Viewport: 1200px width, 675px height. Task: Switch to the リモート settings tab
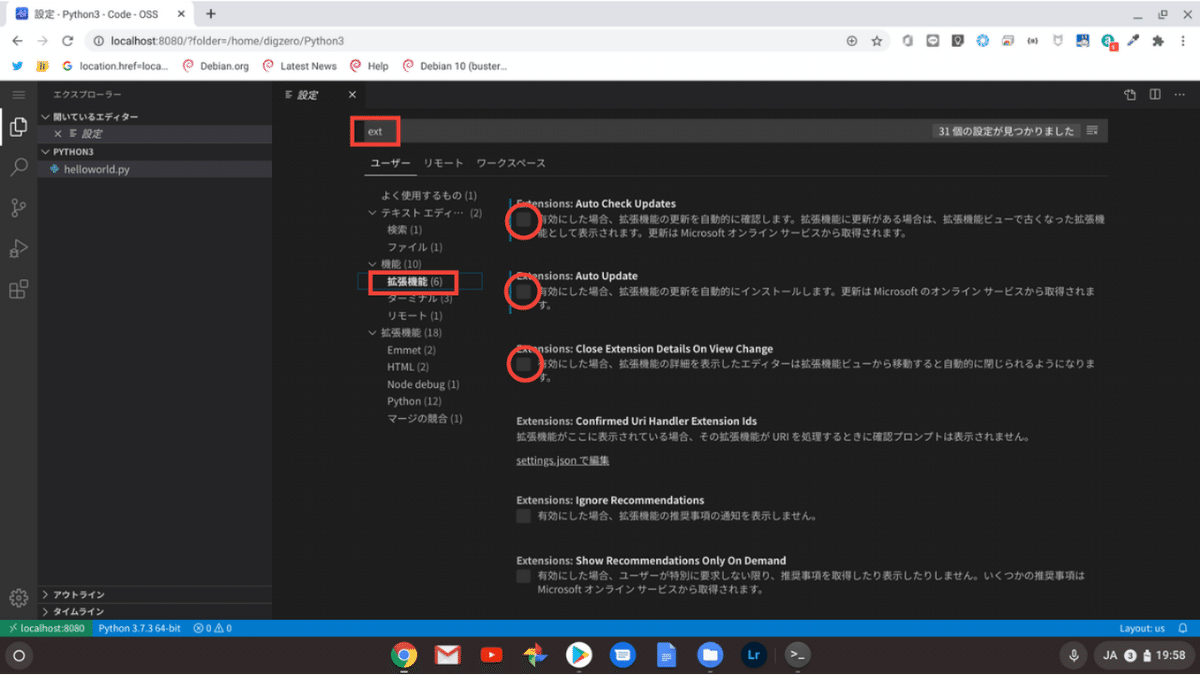[443, 162]
